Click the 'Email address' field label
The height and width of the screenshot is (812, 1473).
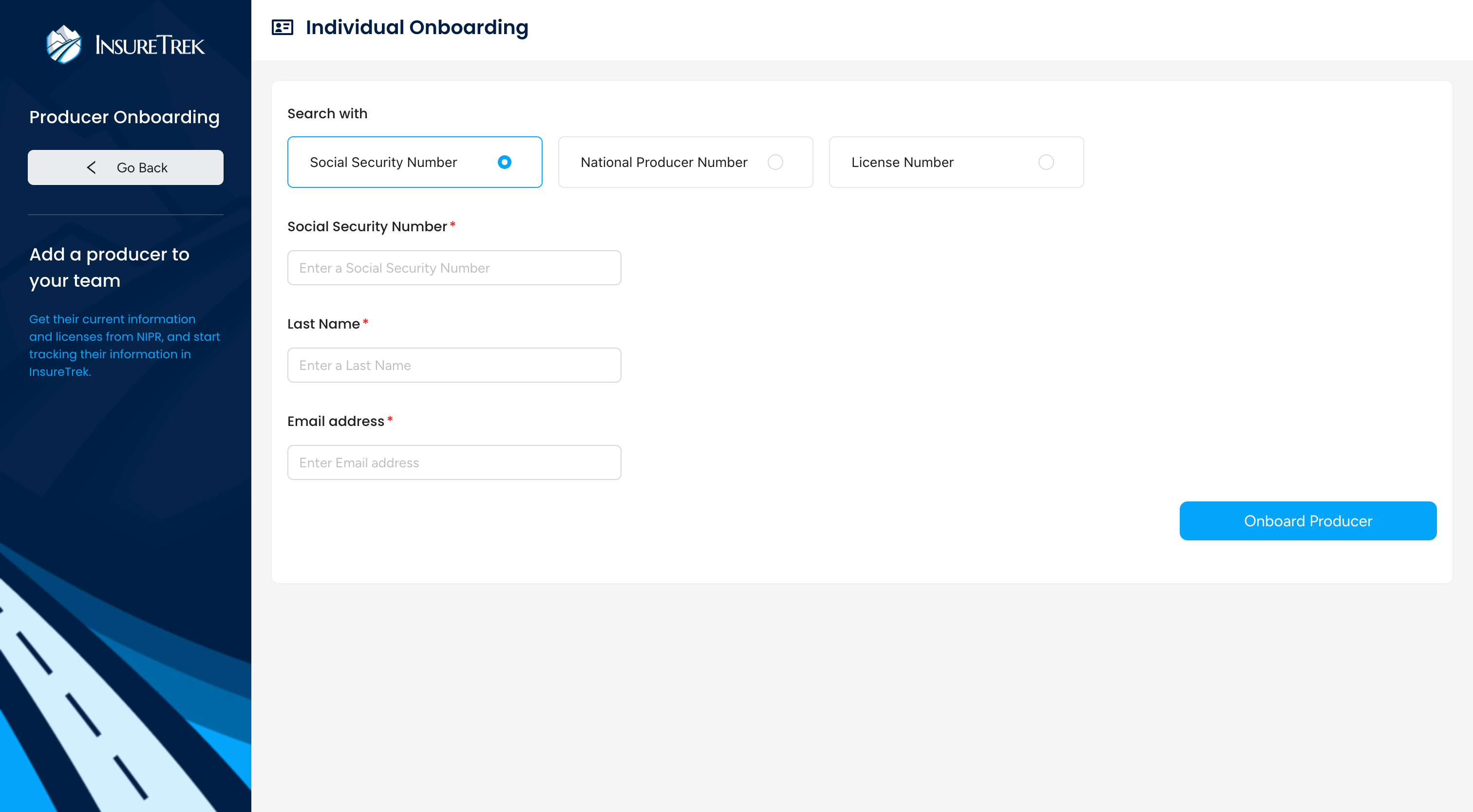pos(336,421)
